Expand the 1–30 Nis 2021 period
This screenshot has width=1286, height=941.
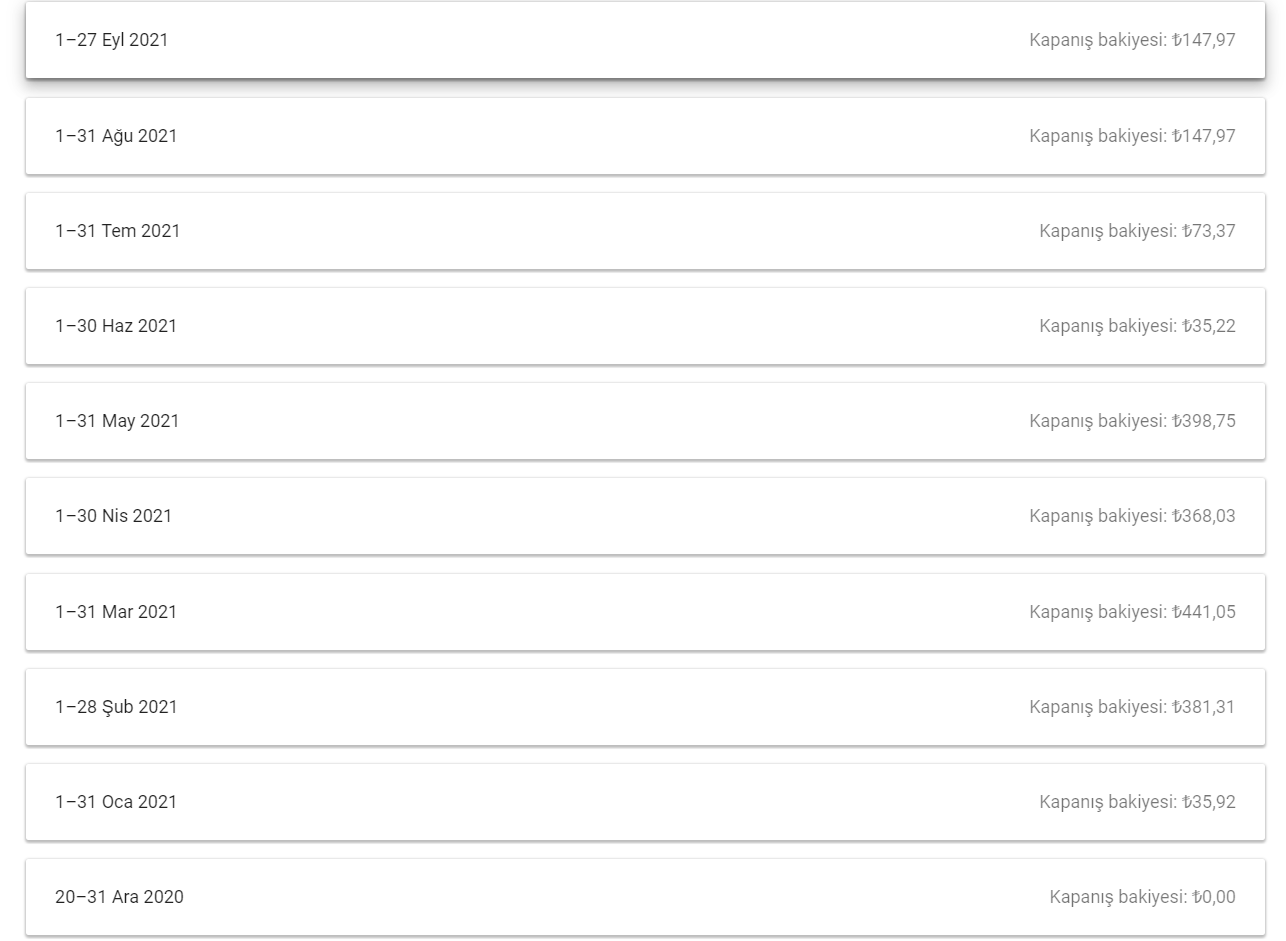click(x=645, y=516)
